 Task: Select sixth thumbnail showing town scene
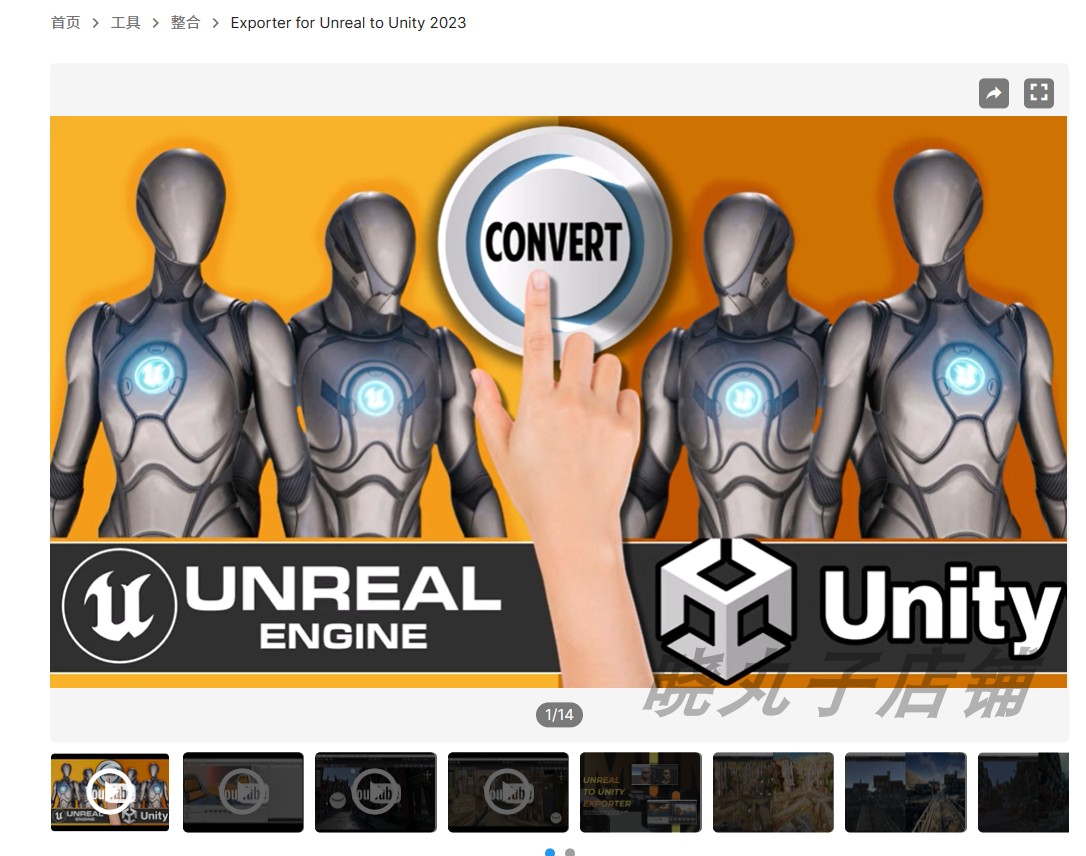click(773, 792)
